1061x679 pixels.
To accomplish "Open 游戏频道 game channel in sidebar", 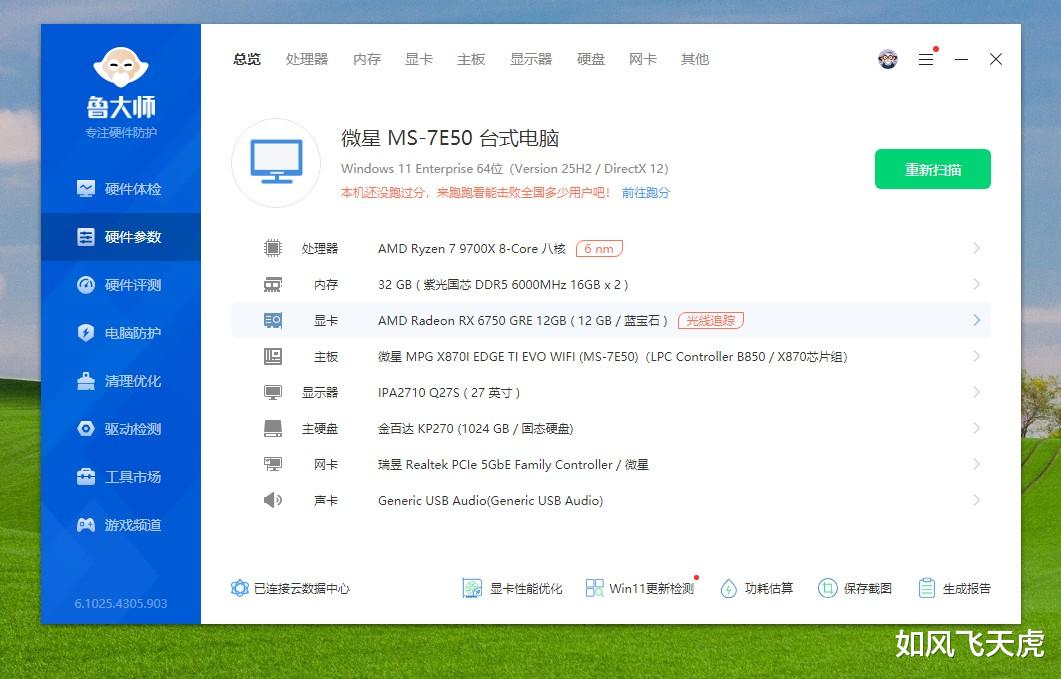I will pyautogui.click(x=120, y=525).
